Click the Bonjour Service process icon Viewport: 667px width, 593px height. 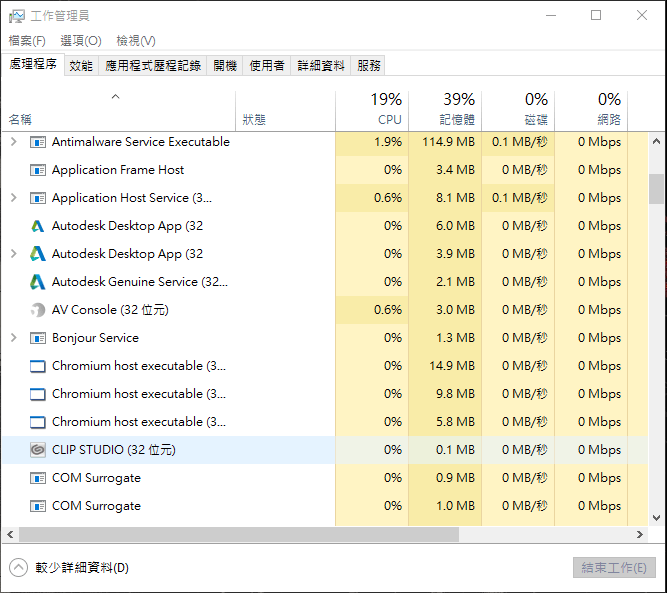tap(38, 338)
